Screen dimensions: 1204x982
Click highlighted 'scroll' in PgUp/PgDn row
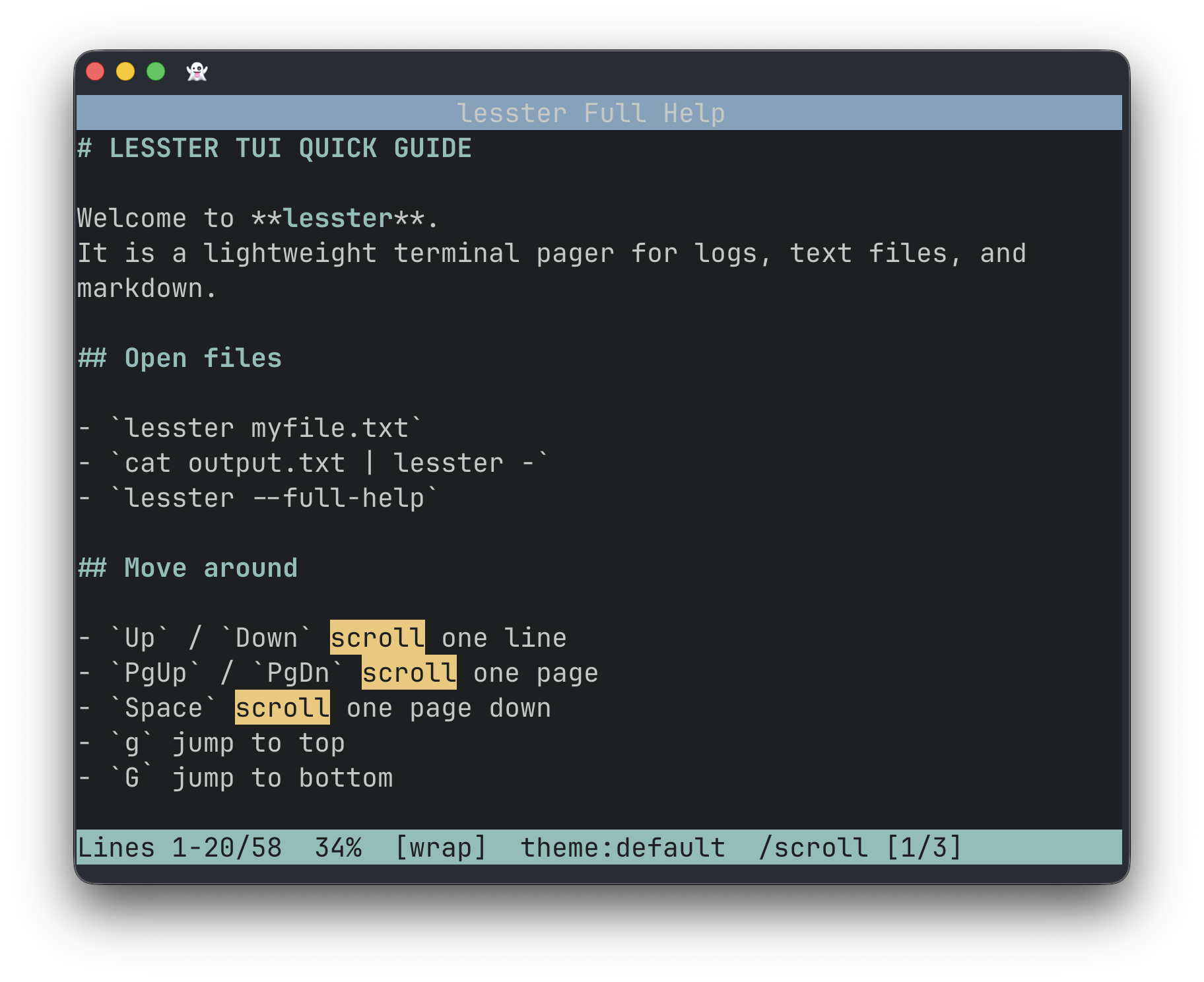point(409,672)
